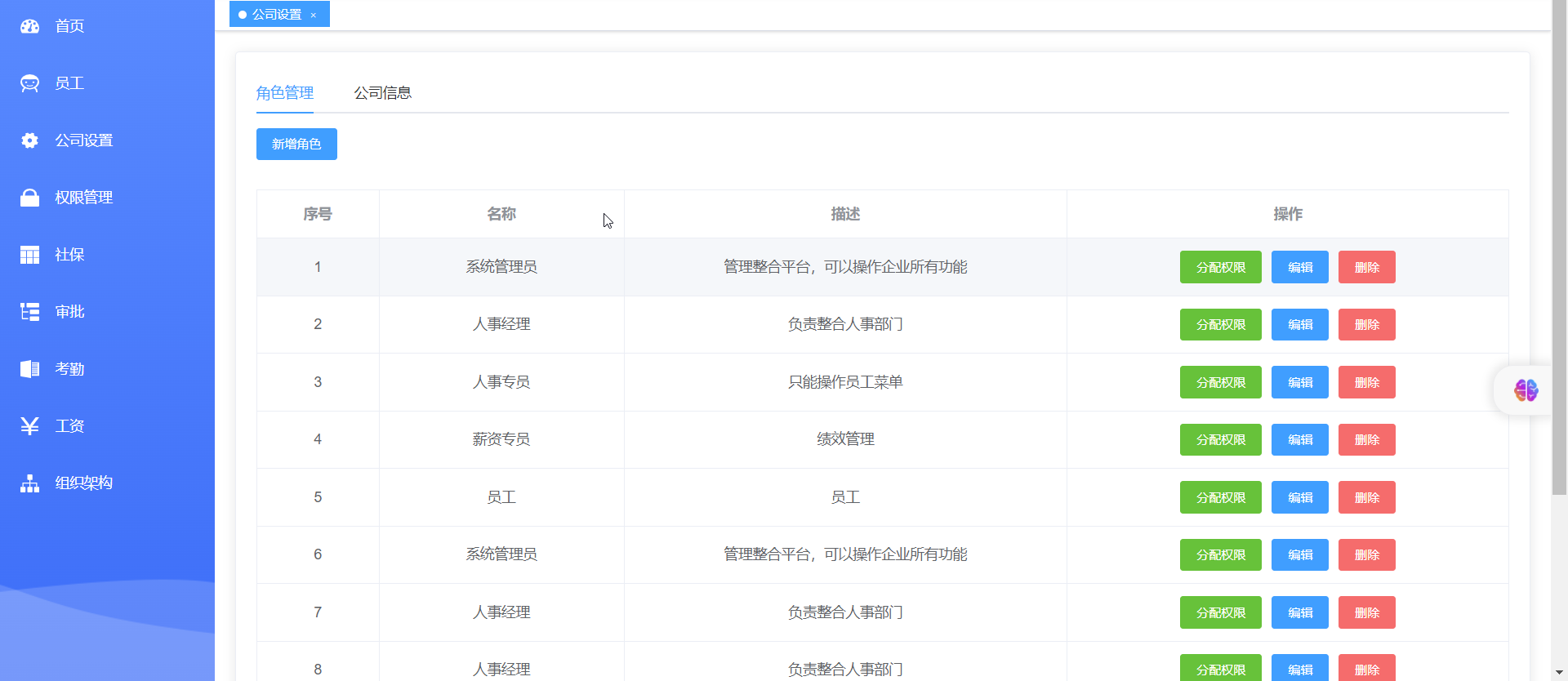Click 分配权限 in row 6 系统管理员
Image resolution: width=1568 pixels, height=681 pixels.
click(x=1221, y=554)
